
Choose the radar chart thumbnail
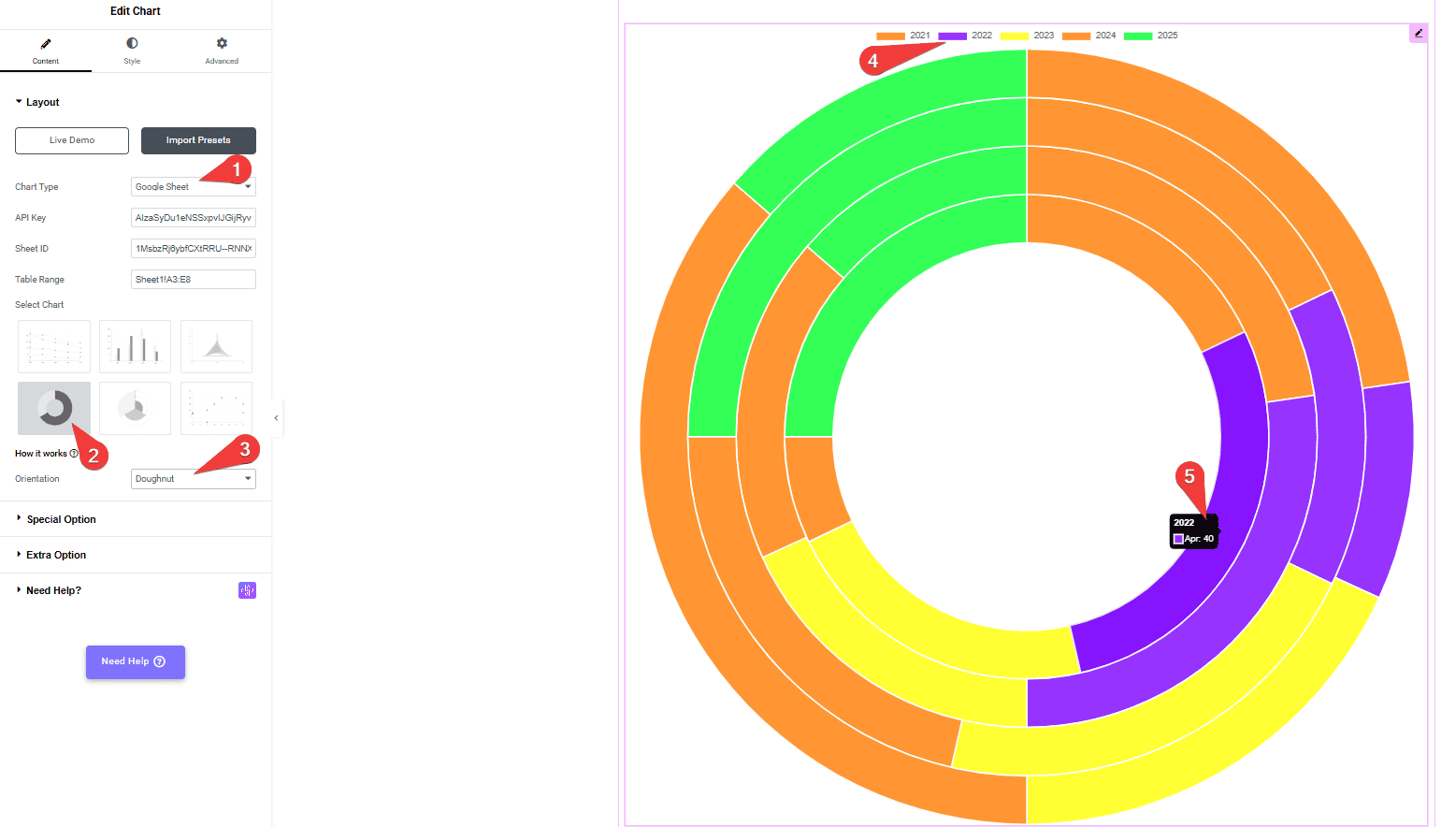click(x=216, y=346)
